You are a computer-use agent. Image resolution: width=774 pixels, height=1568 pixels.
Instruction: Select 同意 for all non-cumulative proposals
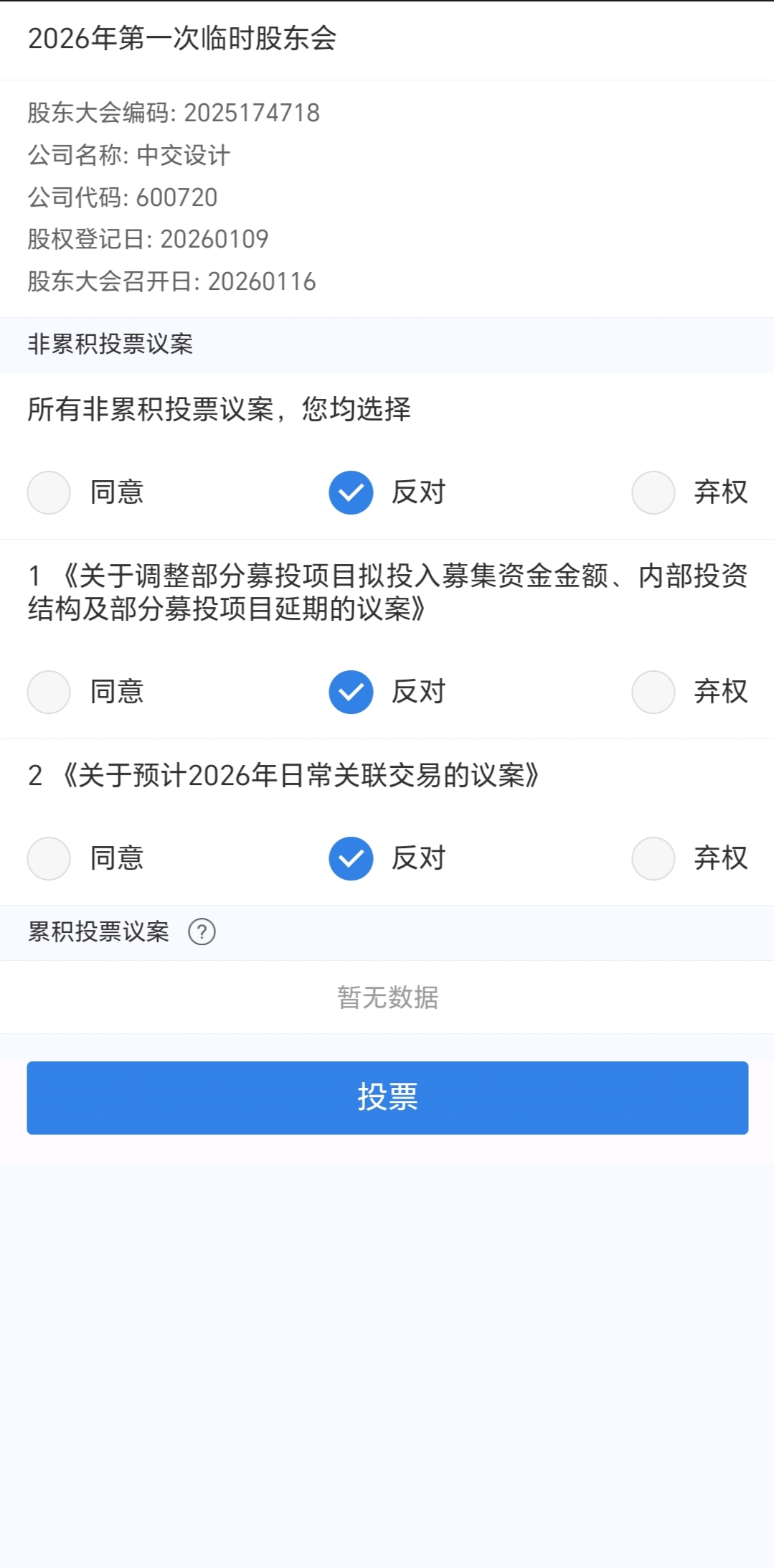click(x=49, y=492)
